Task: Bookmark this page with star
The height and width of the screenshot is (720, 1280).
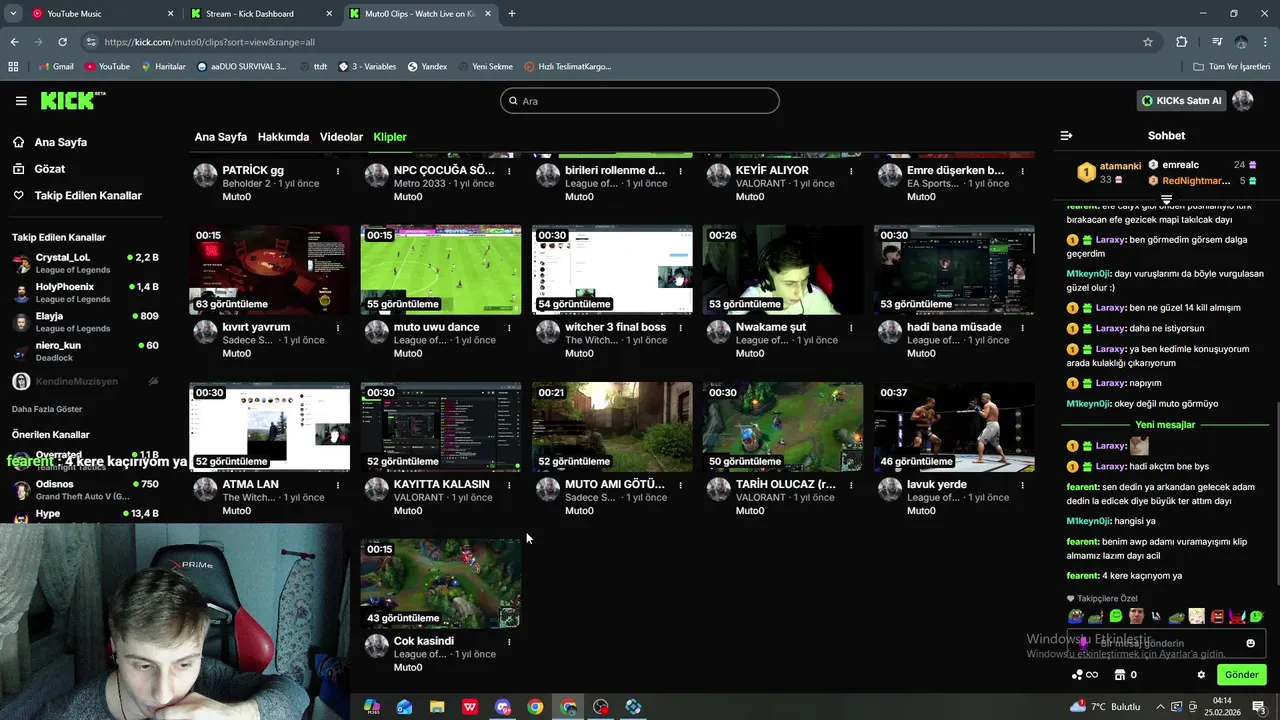Action: (1148, 42)
